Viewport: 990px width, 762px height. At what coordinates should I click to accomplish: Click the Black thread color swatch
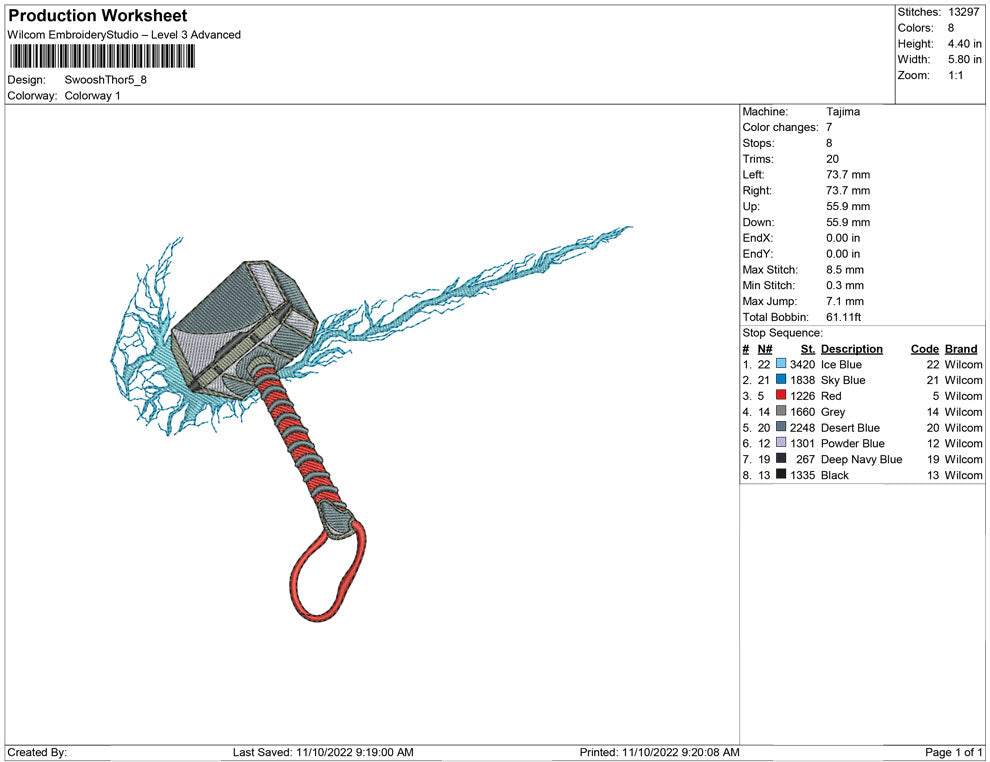pos(781,474)
